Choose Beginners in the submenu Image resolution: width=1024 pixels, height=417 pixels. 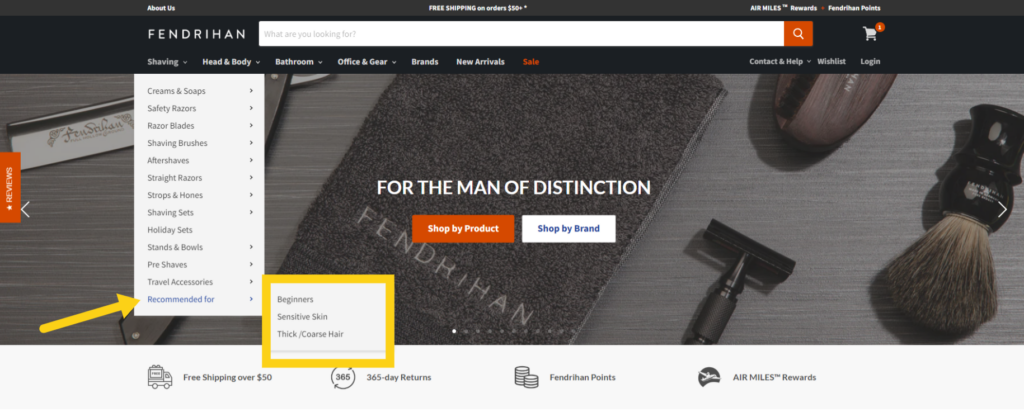(295, 300)
